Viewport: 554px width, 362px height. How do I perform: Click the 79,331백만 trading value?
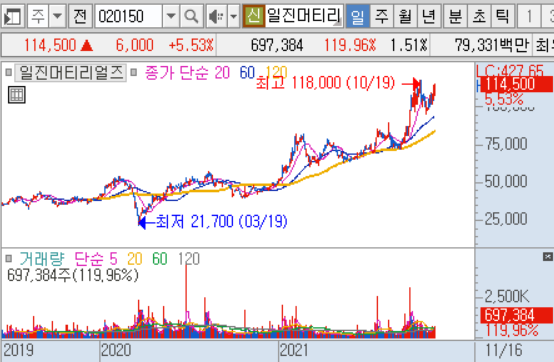(x=491, y=45)
